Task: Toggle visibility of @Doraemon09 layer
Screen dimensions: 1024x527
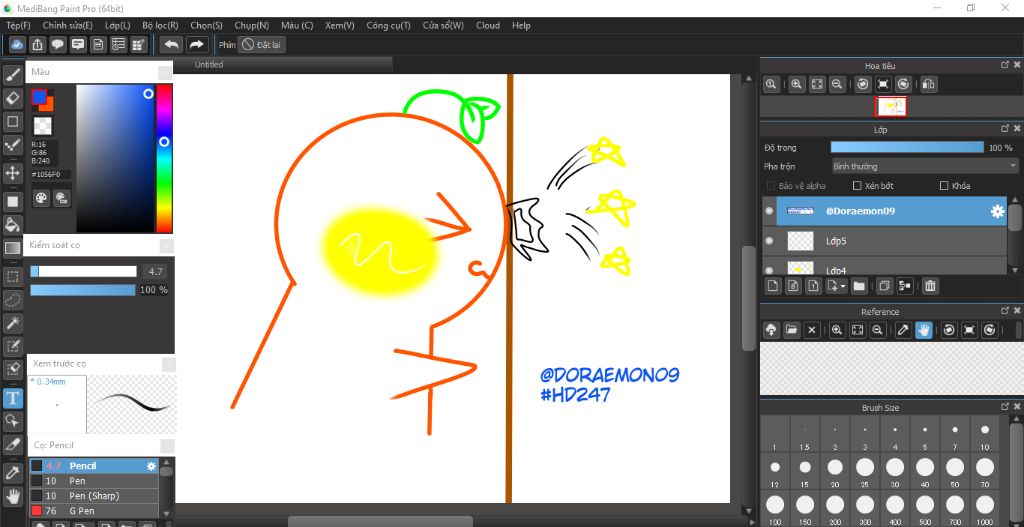Action: tap(769, 211)
